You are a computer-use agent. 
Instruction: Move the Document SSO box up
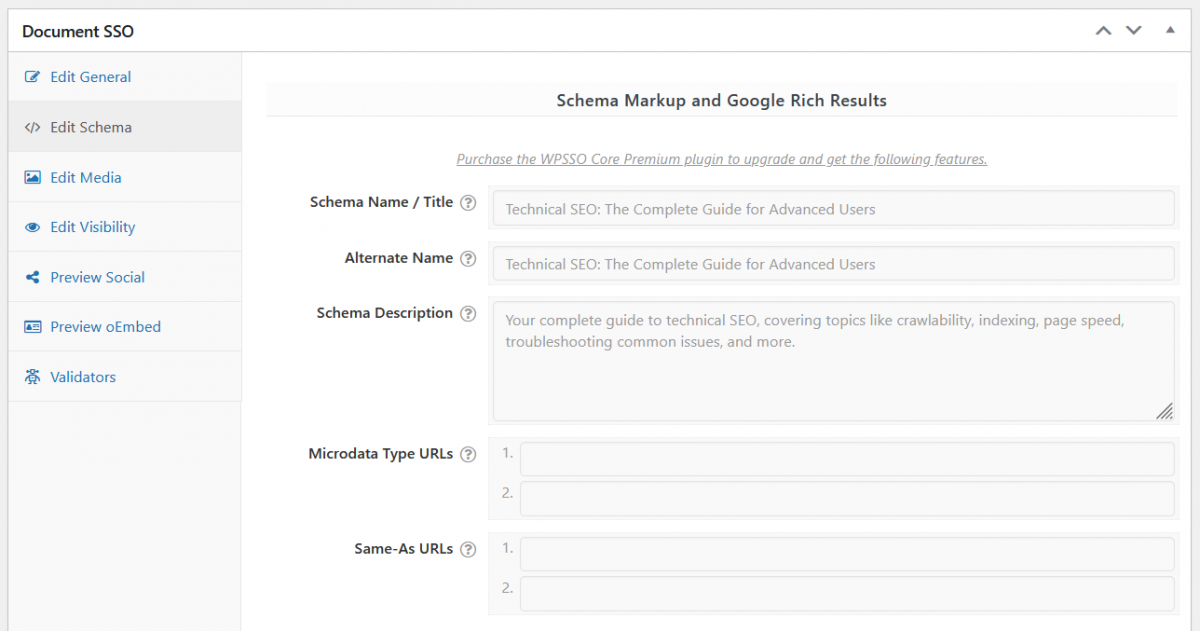click(x=1103, y=30)
